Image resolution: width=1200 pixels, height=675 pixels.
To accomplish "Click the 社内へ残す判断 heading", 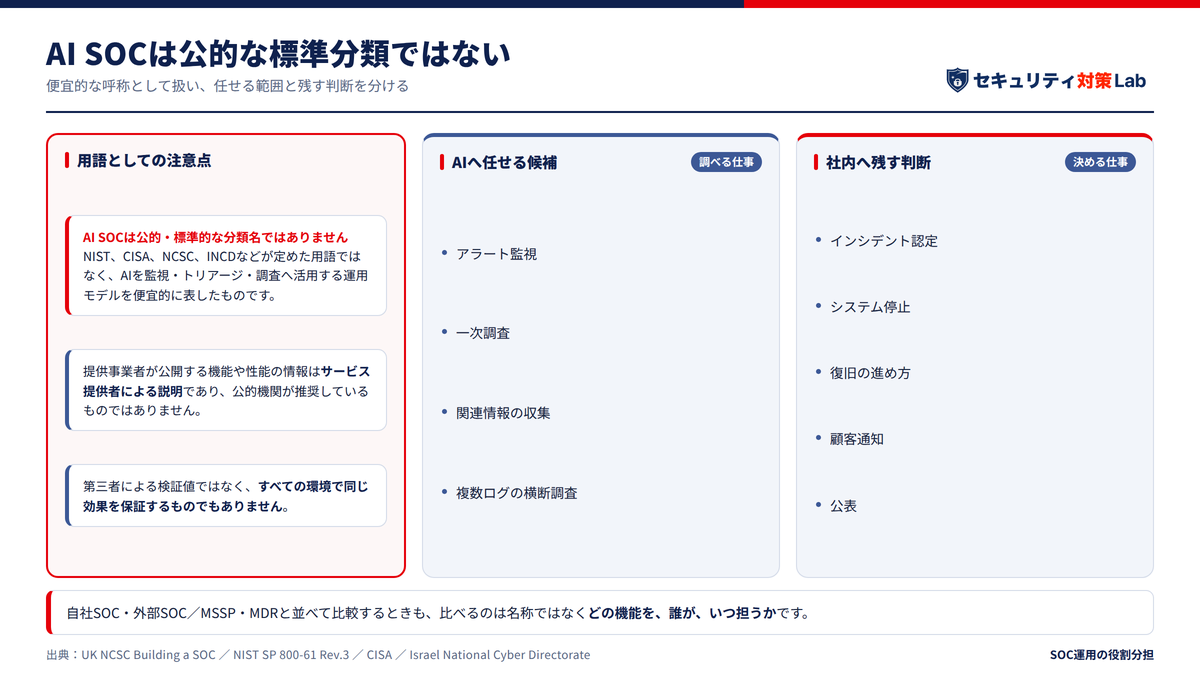I will coord(878,162).
